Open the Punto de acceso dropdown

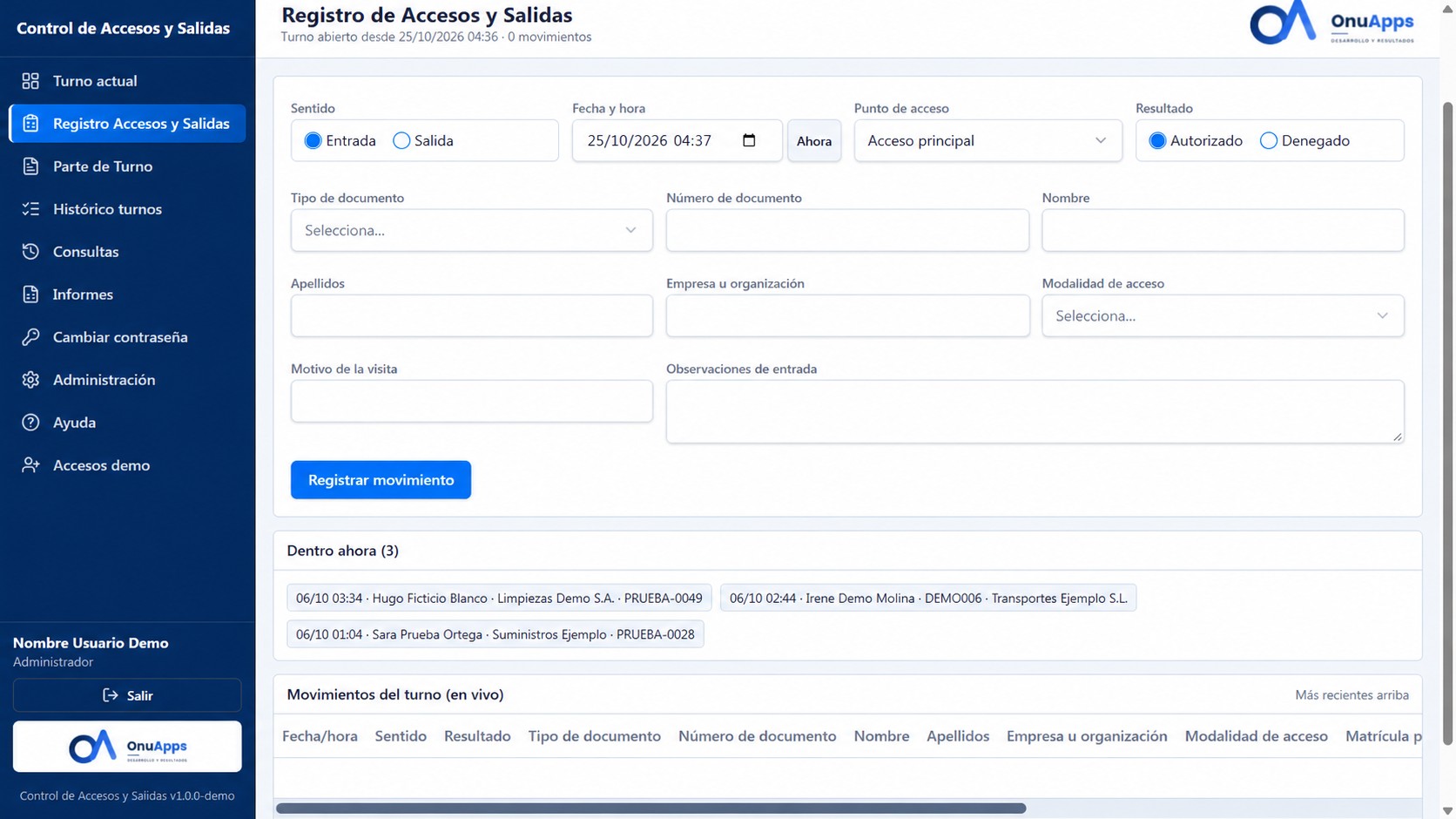tap(988, 140)
